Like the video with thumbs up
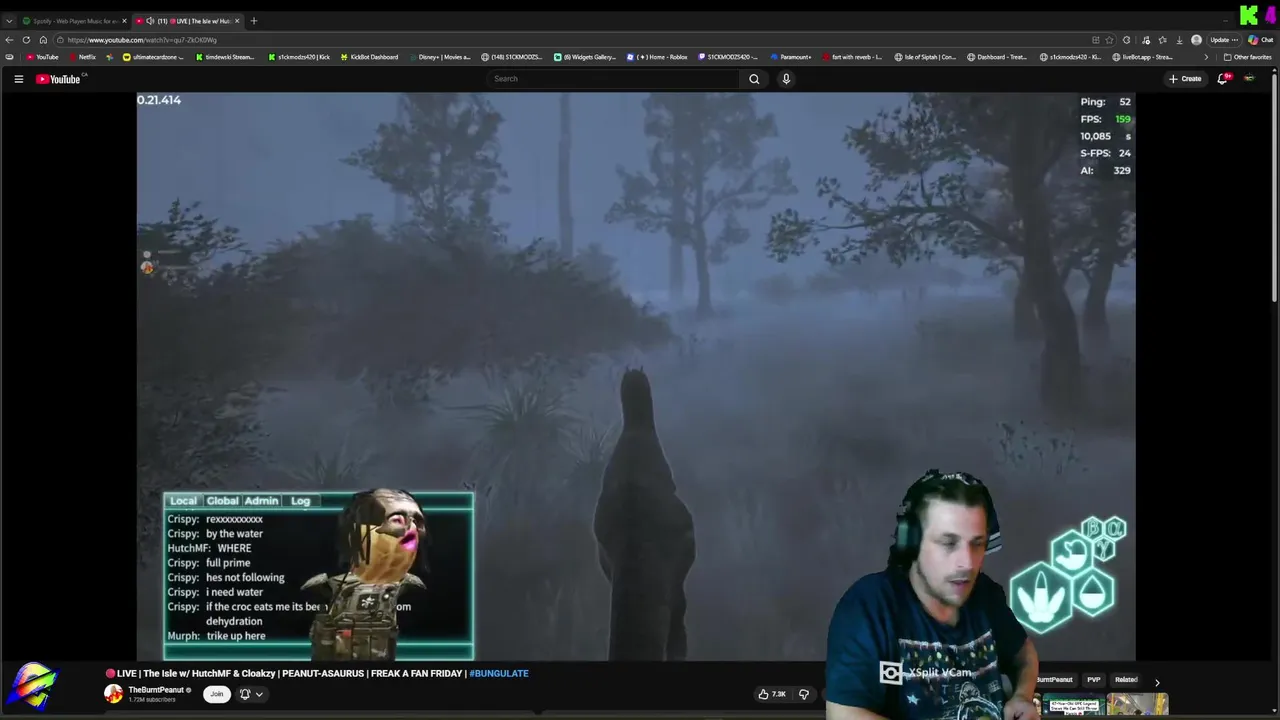This screenshot has width=1280, height=720. (772, 694)
